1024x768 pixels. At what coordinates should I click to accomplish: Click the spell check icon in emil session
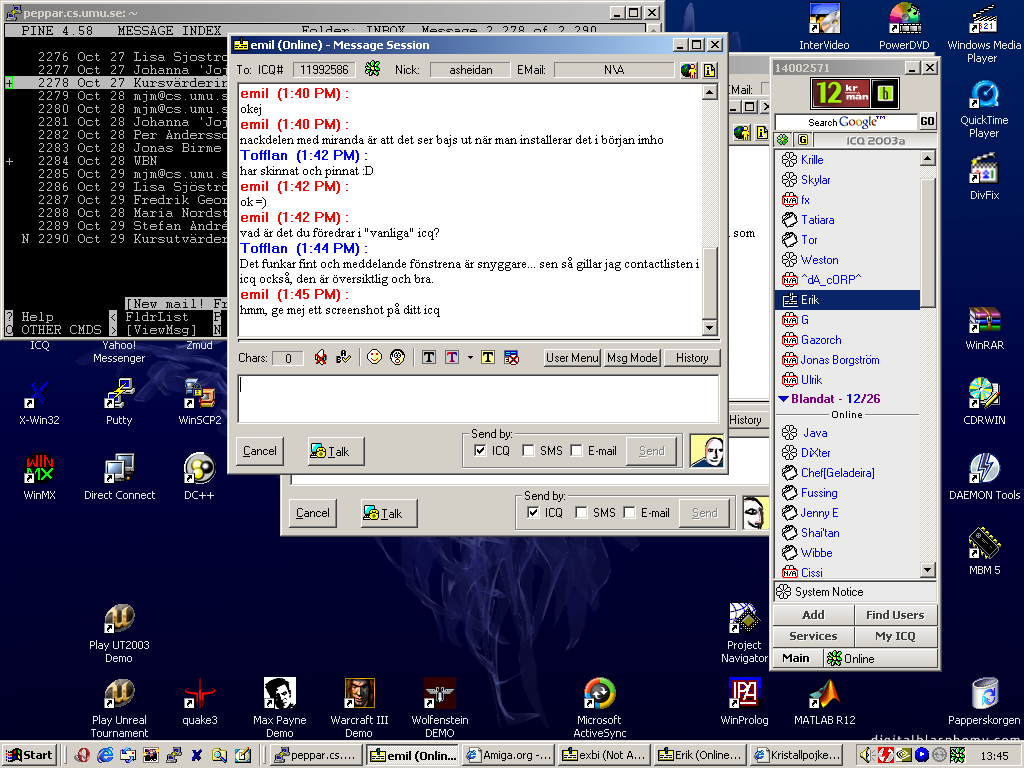coord(344,357)
